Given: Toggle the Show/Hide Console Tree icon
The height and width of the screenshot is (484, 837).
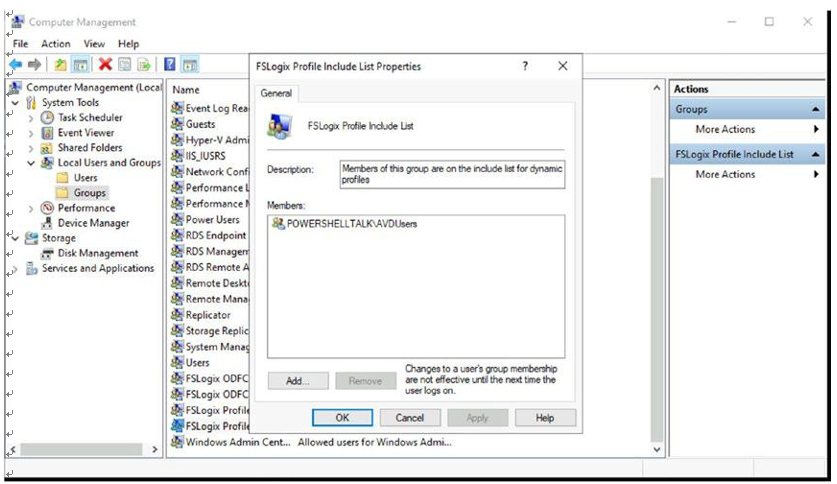Looking at the screenshot, I should pos(81,65).
